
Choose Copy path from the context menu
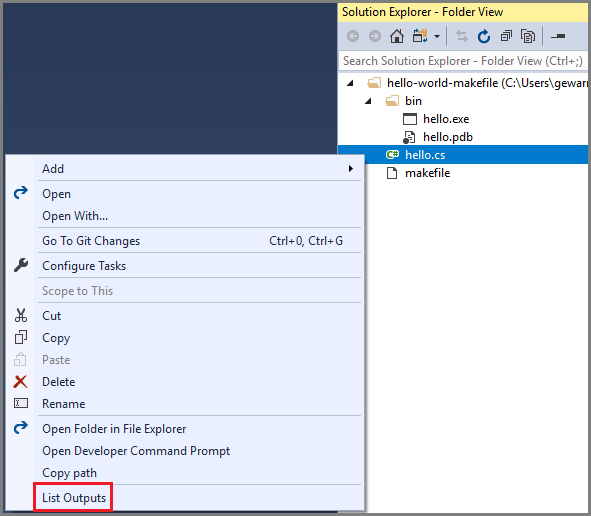tap(185, 473)
